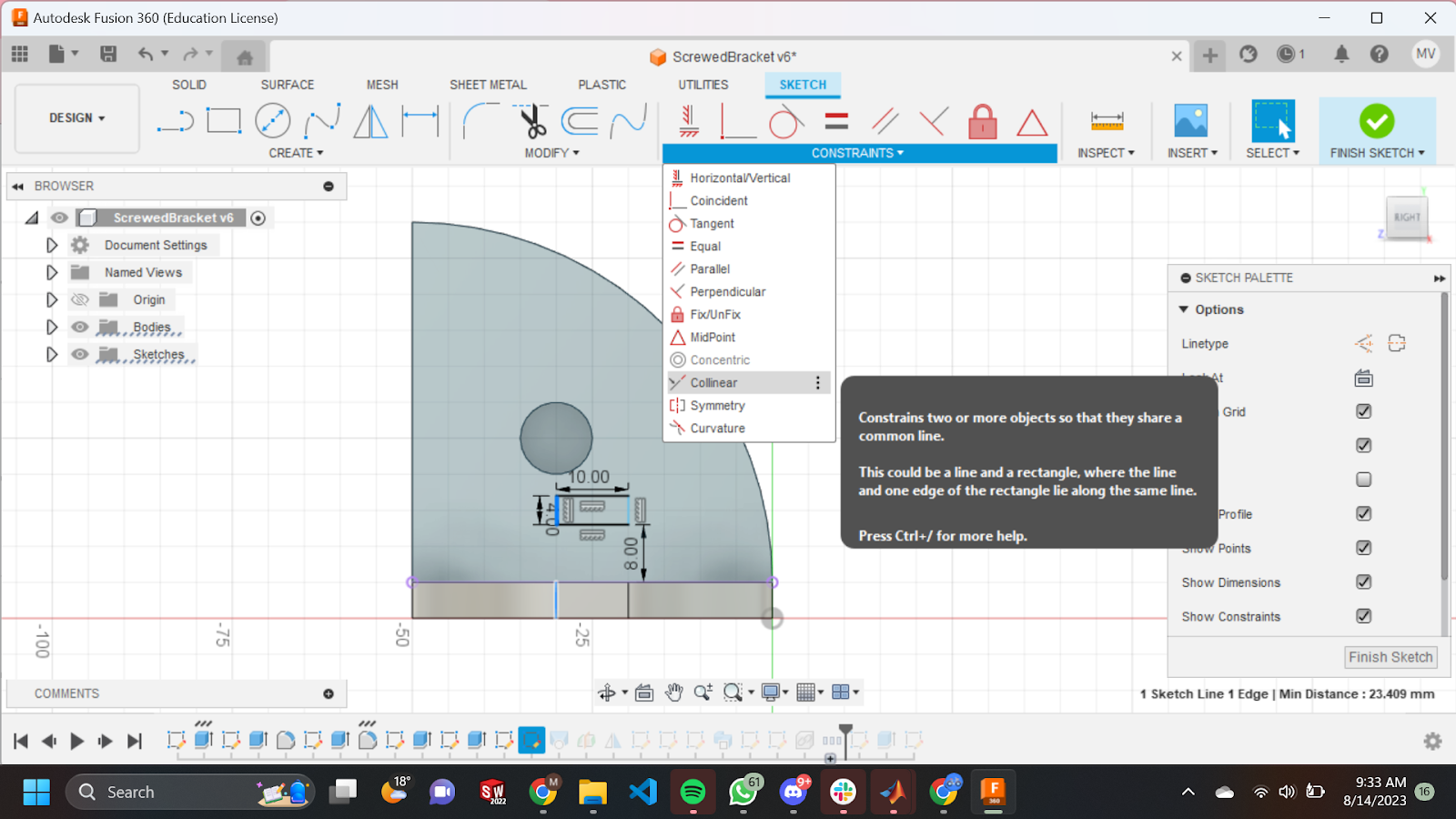Toggle the Show Profile checkbox
Viewport: 1456px width, 819px height.
(x=1363, y=513)
